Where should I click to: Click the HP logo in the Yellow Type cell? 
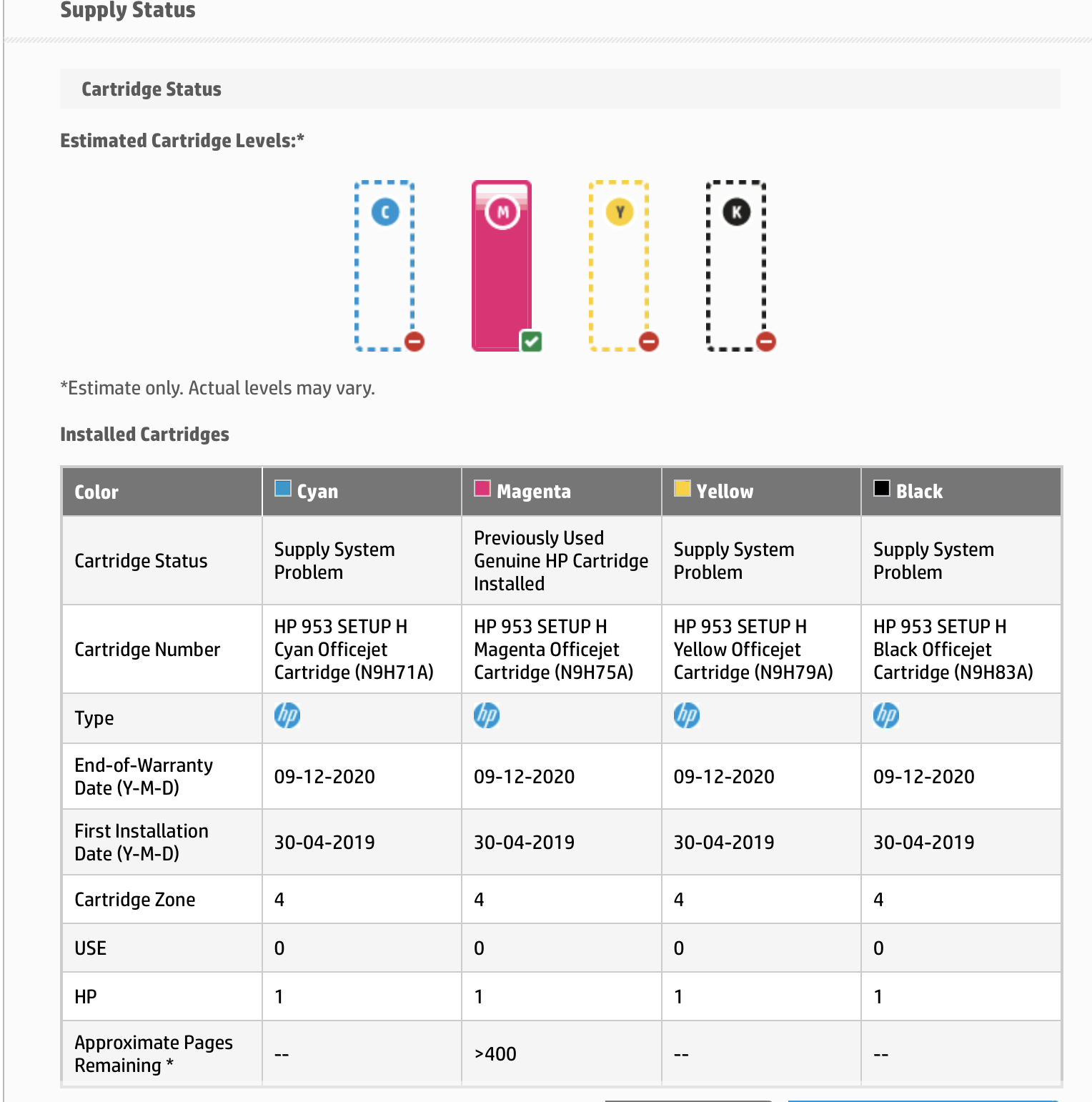pyautogui.click(x=686, y=715)
